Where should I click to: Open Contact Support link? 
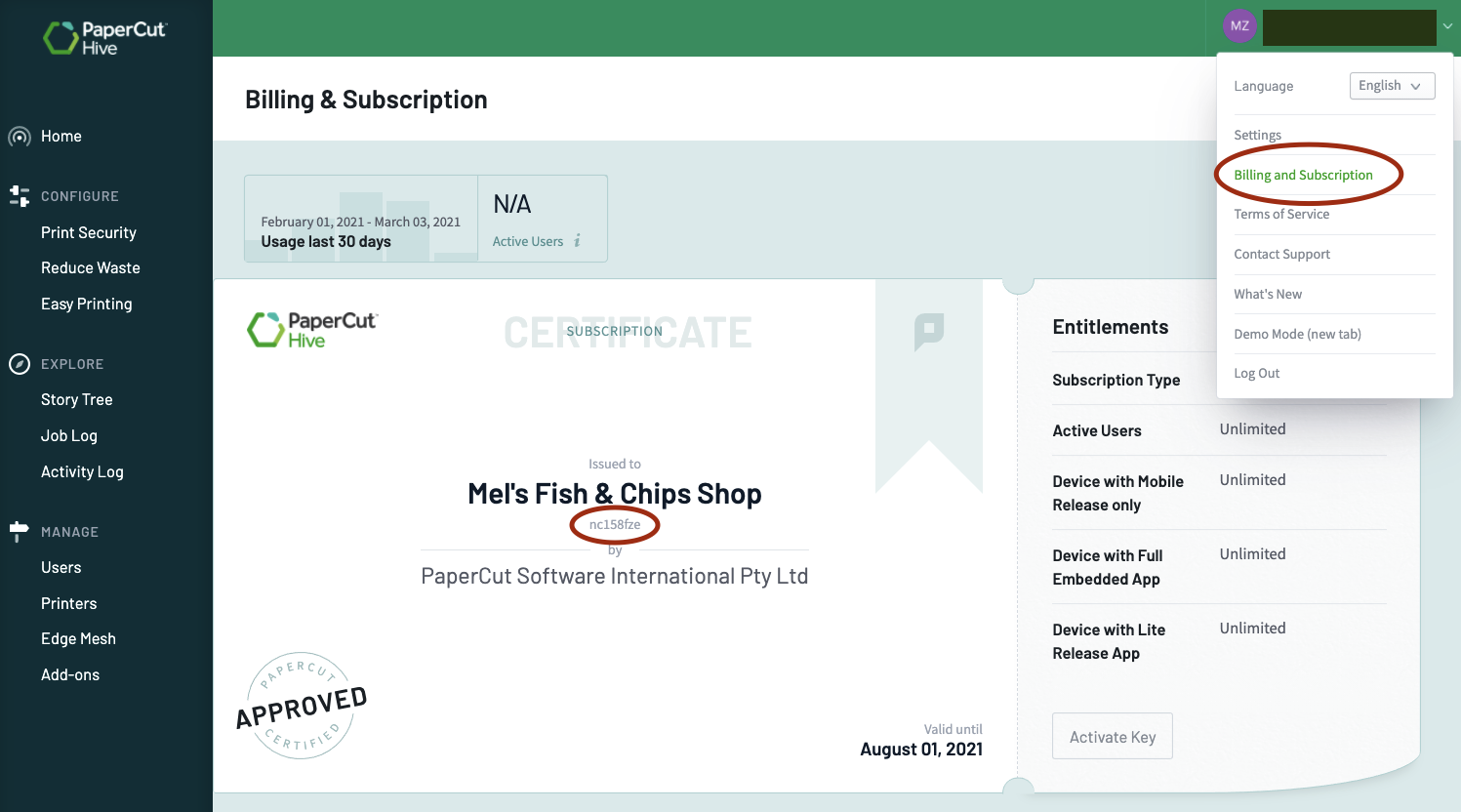click(x=1281, y=254)
